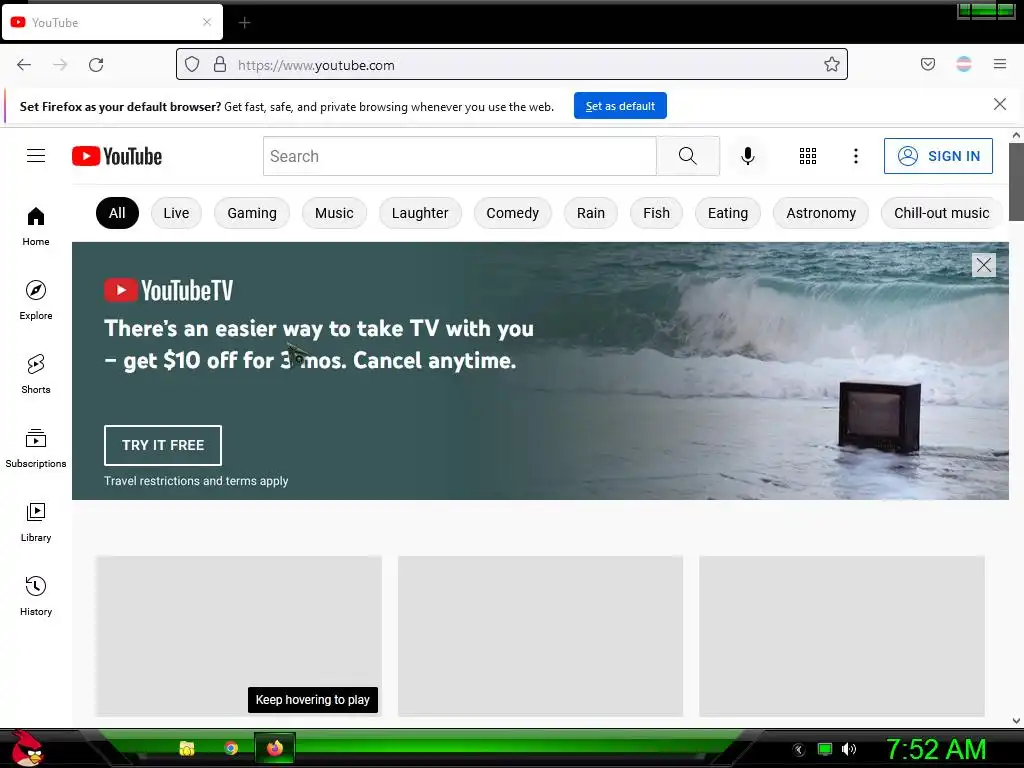Click the URL address bar

click(x=512, y=64)
